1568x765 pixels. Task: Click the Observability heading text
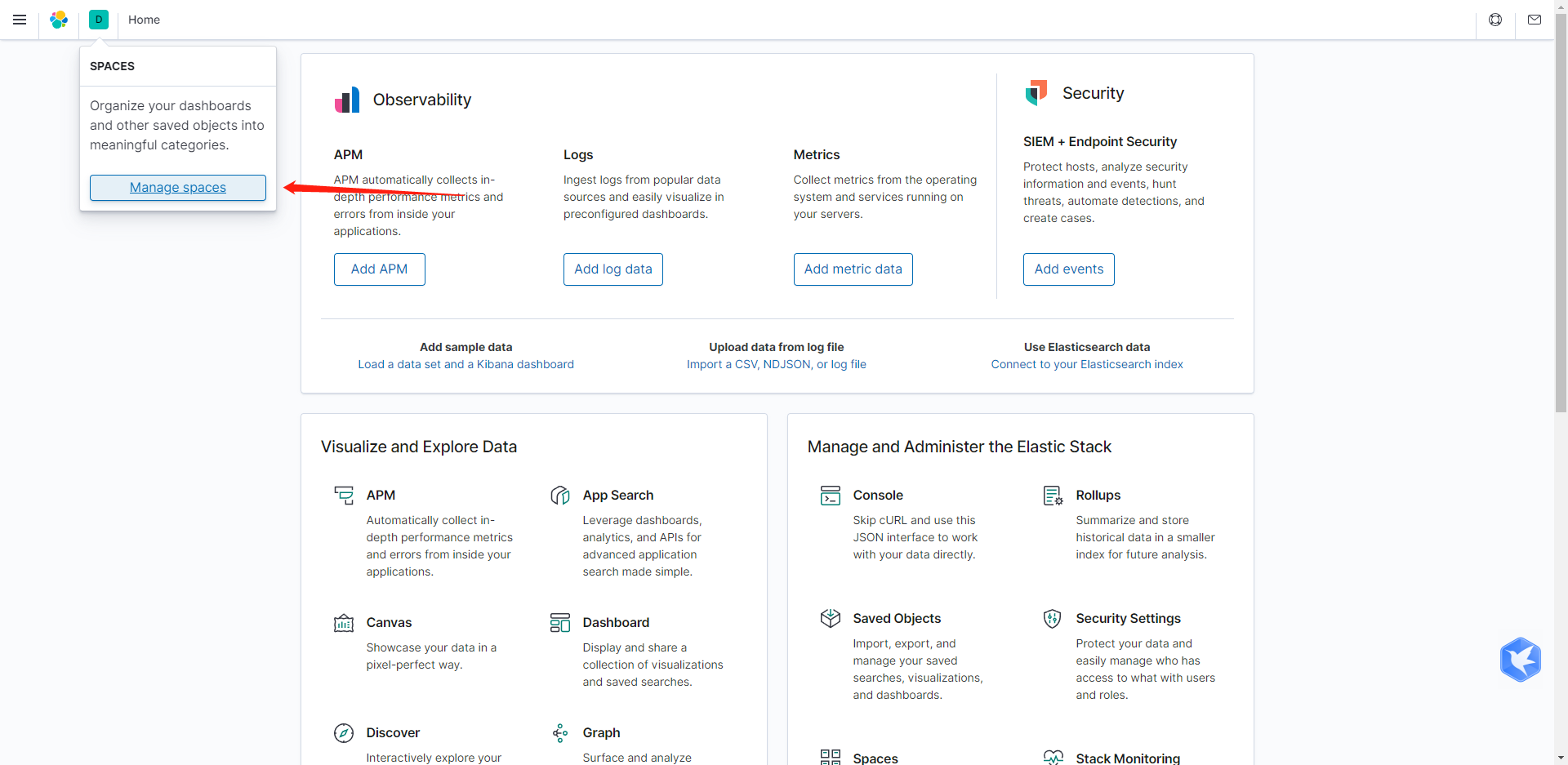[x=422, y=100]
